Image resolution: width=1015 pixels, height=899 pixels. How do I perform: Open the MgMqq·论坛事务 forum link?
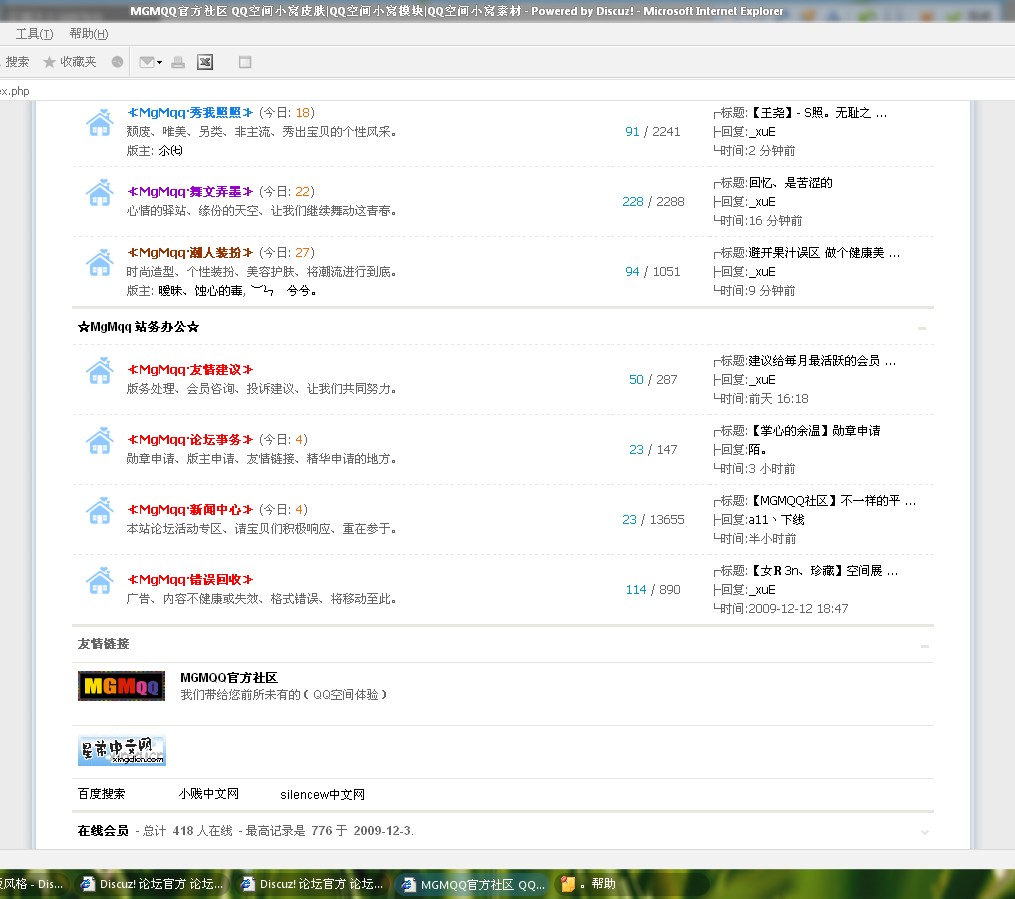(x=190, y=439)
